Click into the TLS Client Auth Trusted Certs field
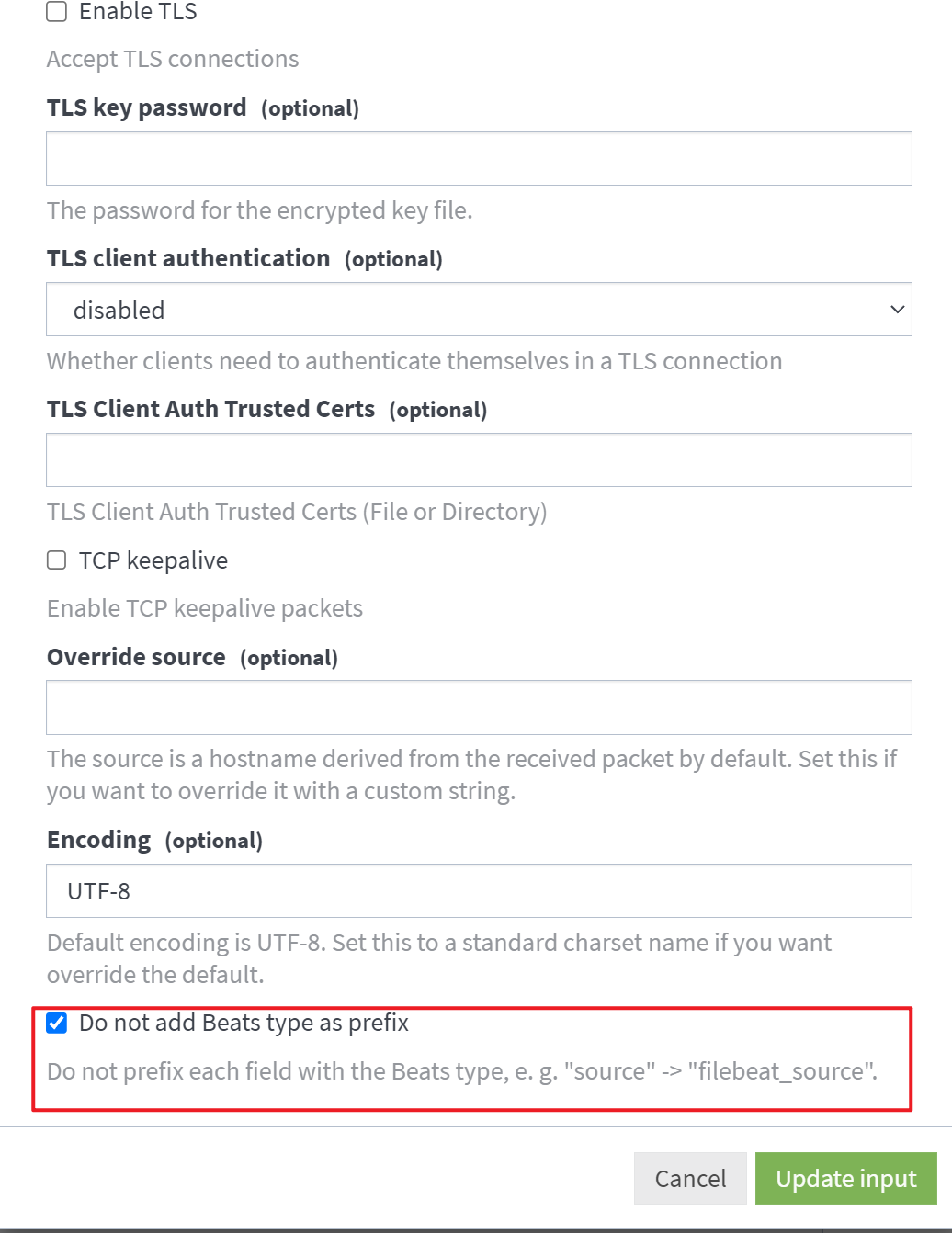This screenshot has width=952, height=1233. [478, 460]
